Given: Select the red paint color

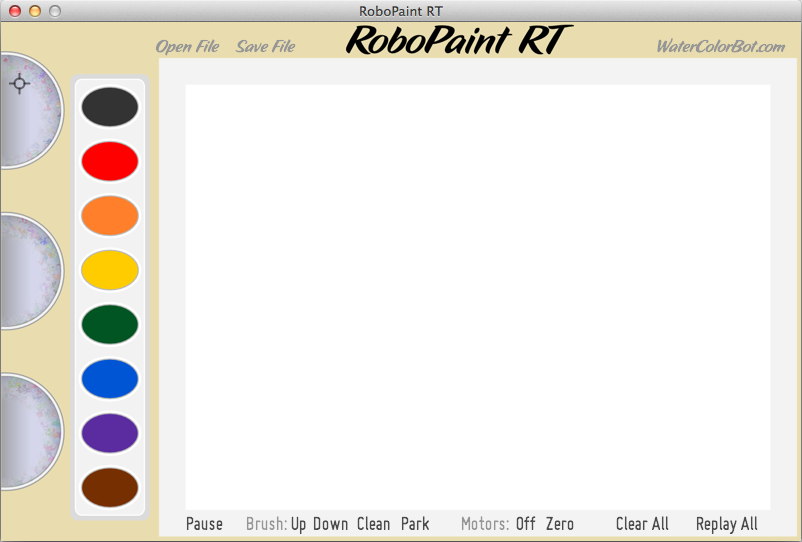Looking at the screenshot, I should point(109,161).
